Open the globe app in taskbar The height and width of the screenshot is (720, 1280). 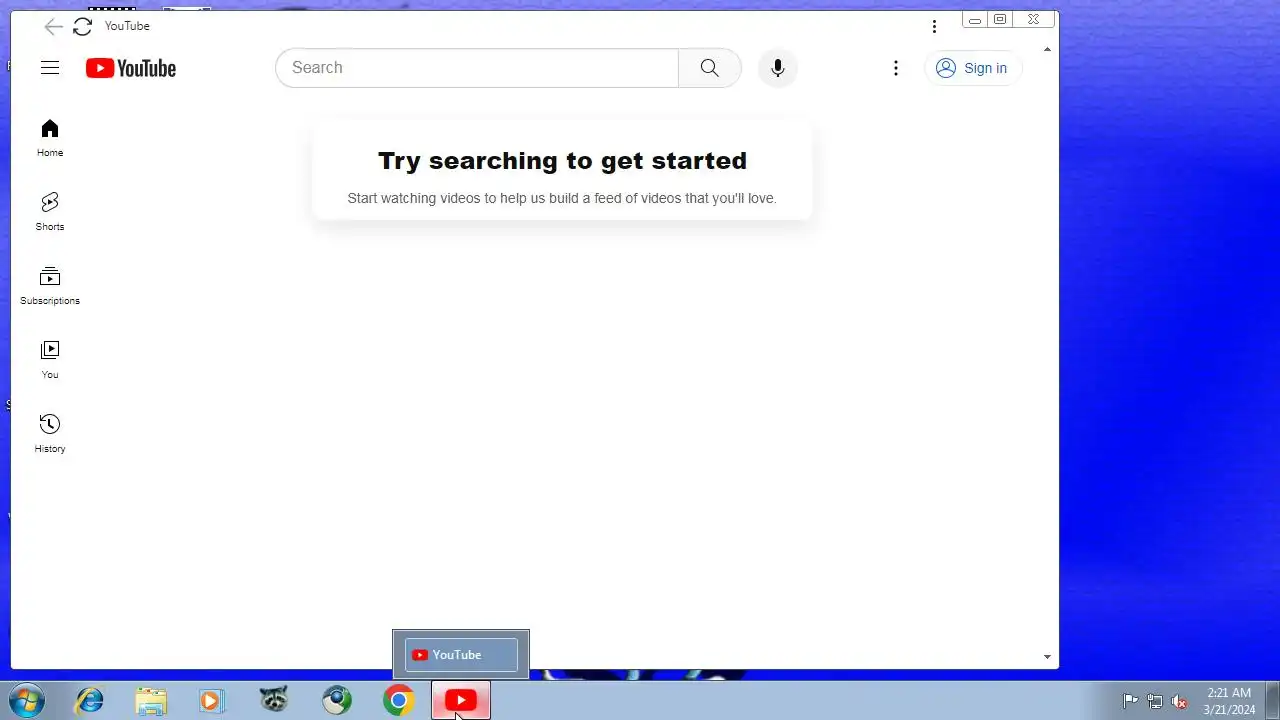(x=337, y=701)
